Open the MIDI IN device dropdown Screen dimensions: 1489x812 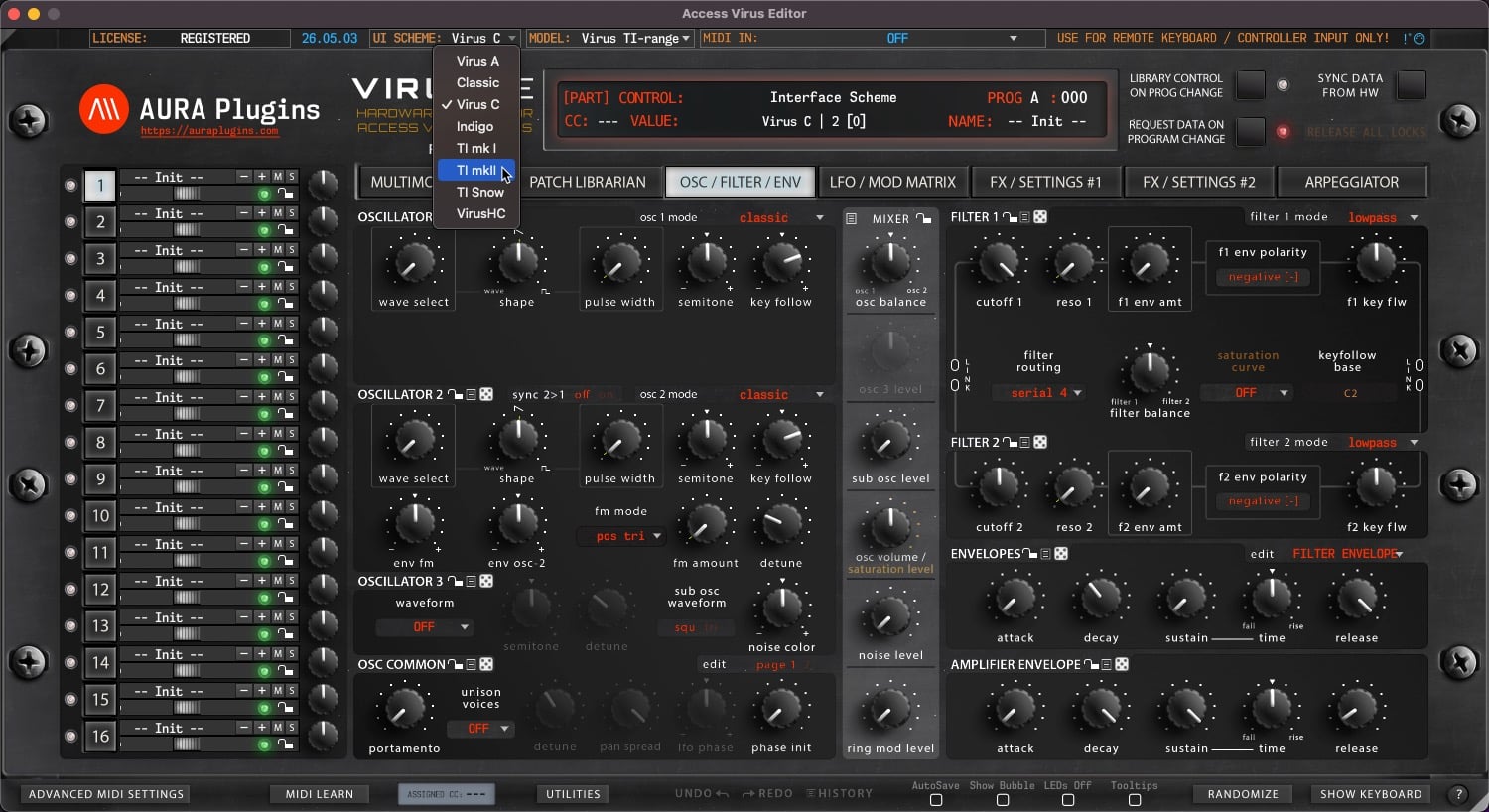coord(874,38)
